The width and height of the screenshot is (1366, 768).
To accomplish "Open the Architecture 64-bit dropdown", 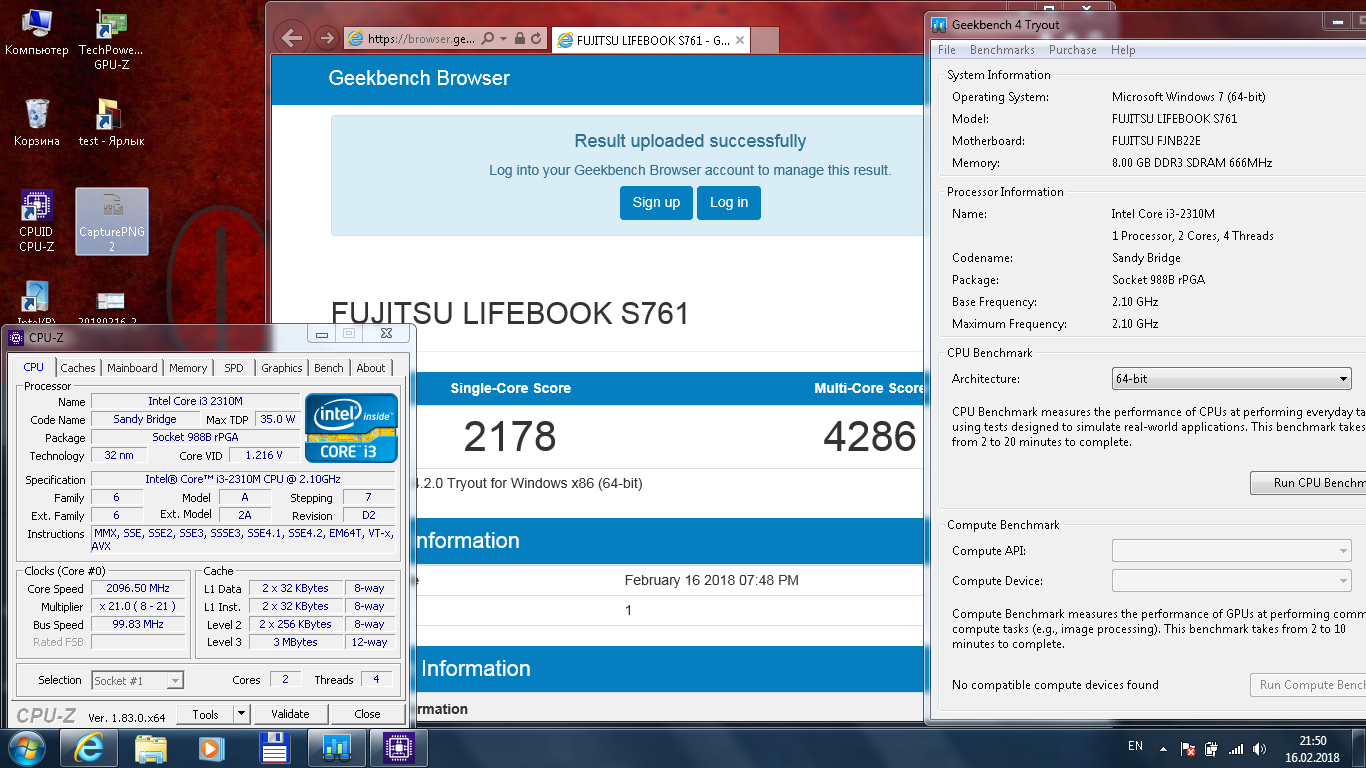I will click(1232, 379).
